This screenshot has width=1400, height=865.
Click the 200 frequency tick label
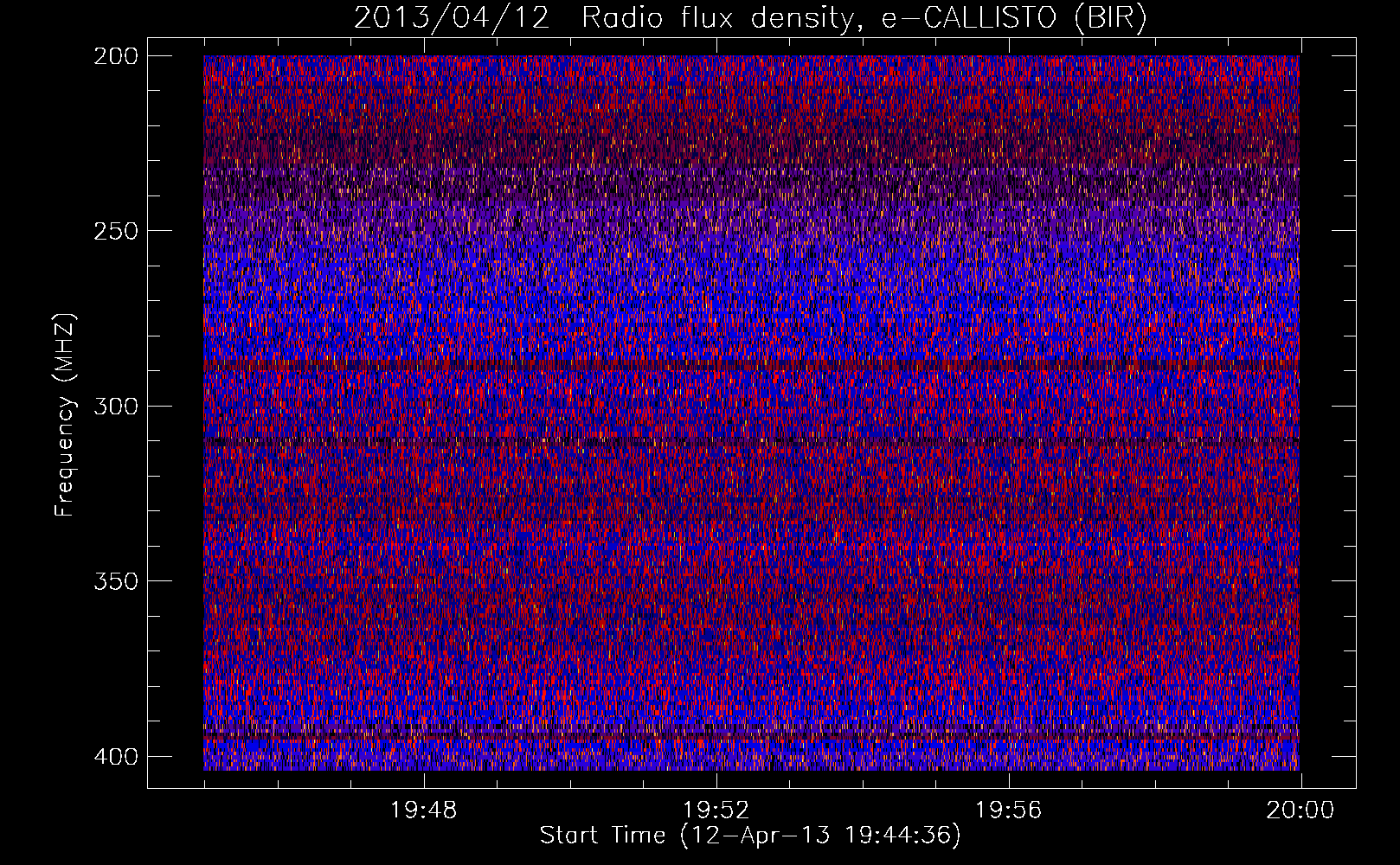pyautogui.click(x=115, y=55)
